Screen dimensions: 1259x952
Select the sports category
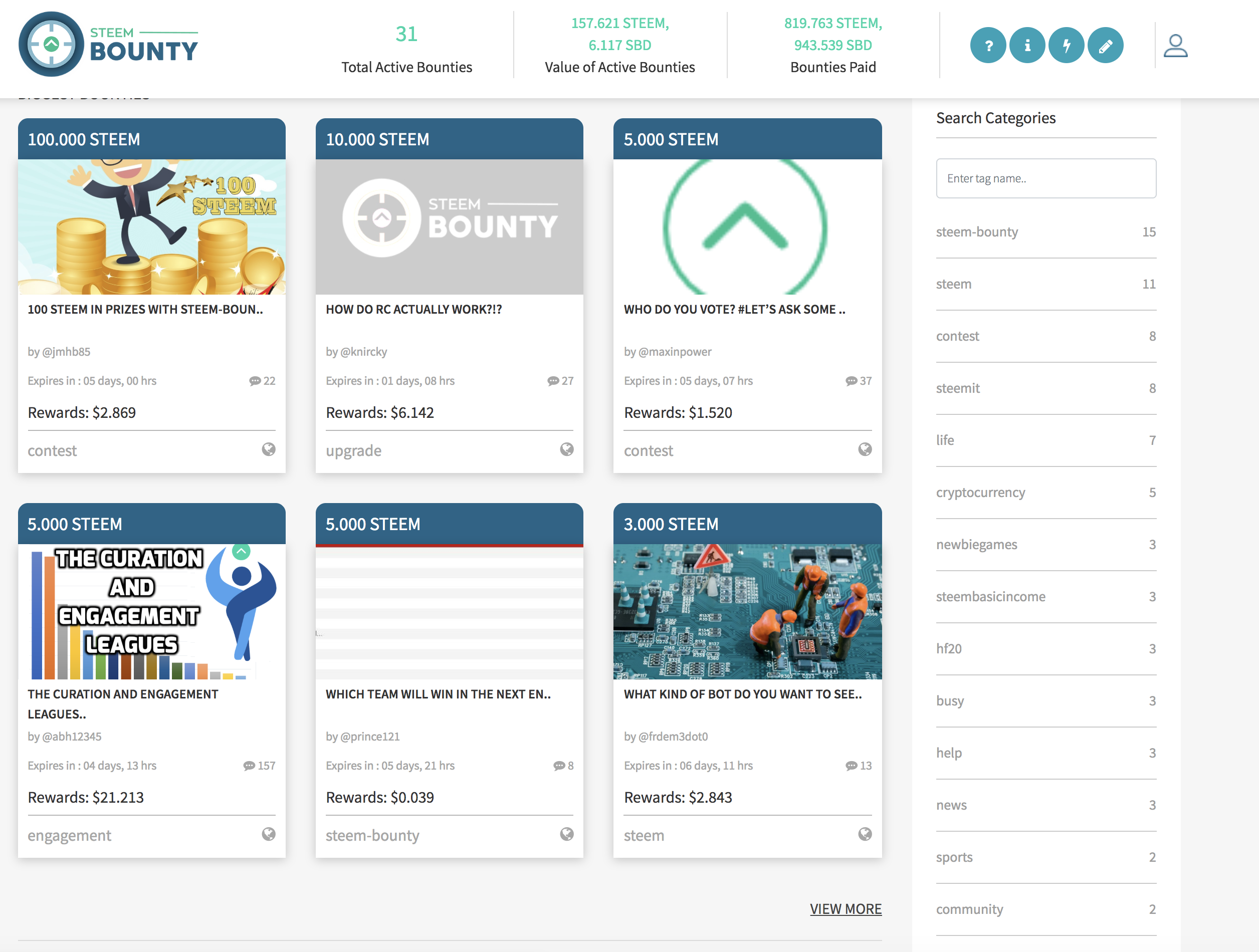1046,857
